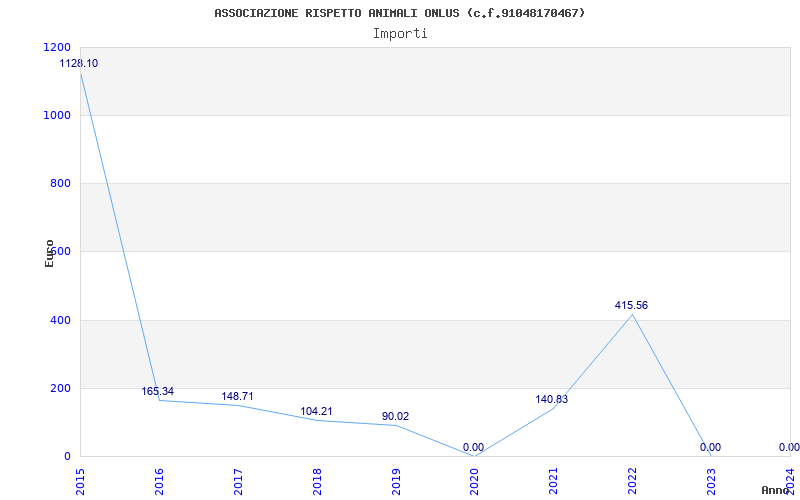800x500 pixels.
Task: Click the 2024 x-axis year label
Action: point(790,480)
